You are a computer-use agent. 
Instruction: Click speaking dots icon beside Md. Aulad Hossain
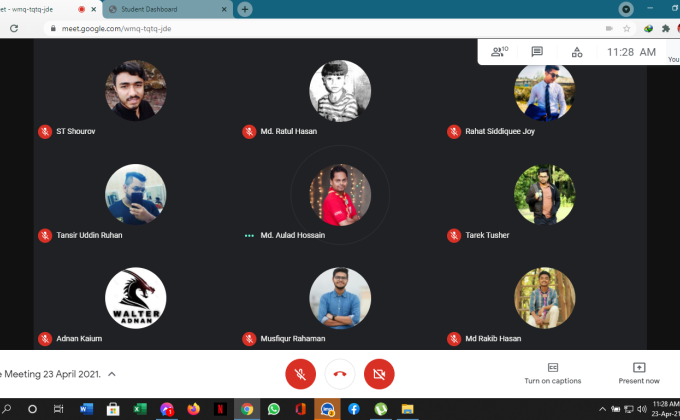[x=249, y=236]
